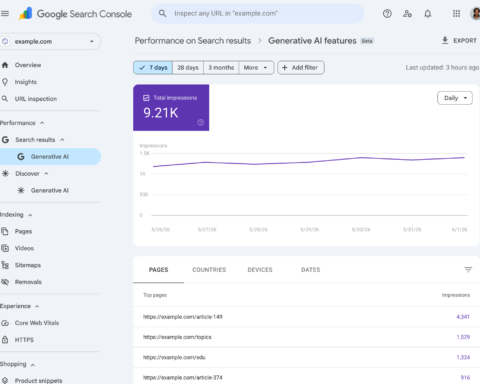This screenshot has width=480, height=384.
Task: Open the example.com/topics page row
Action: pos(306,337)
